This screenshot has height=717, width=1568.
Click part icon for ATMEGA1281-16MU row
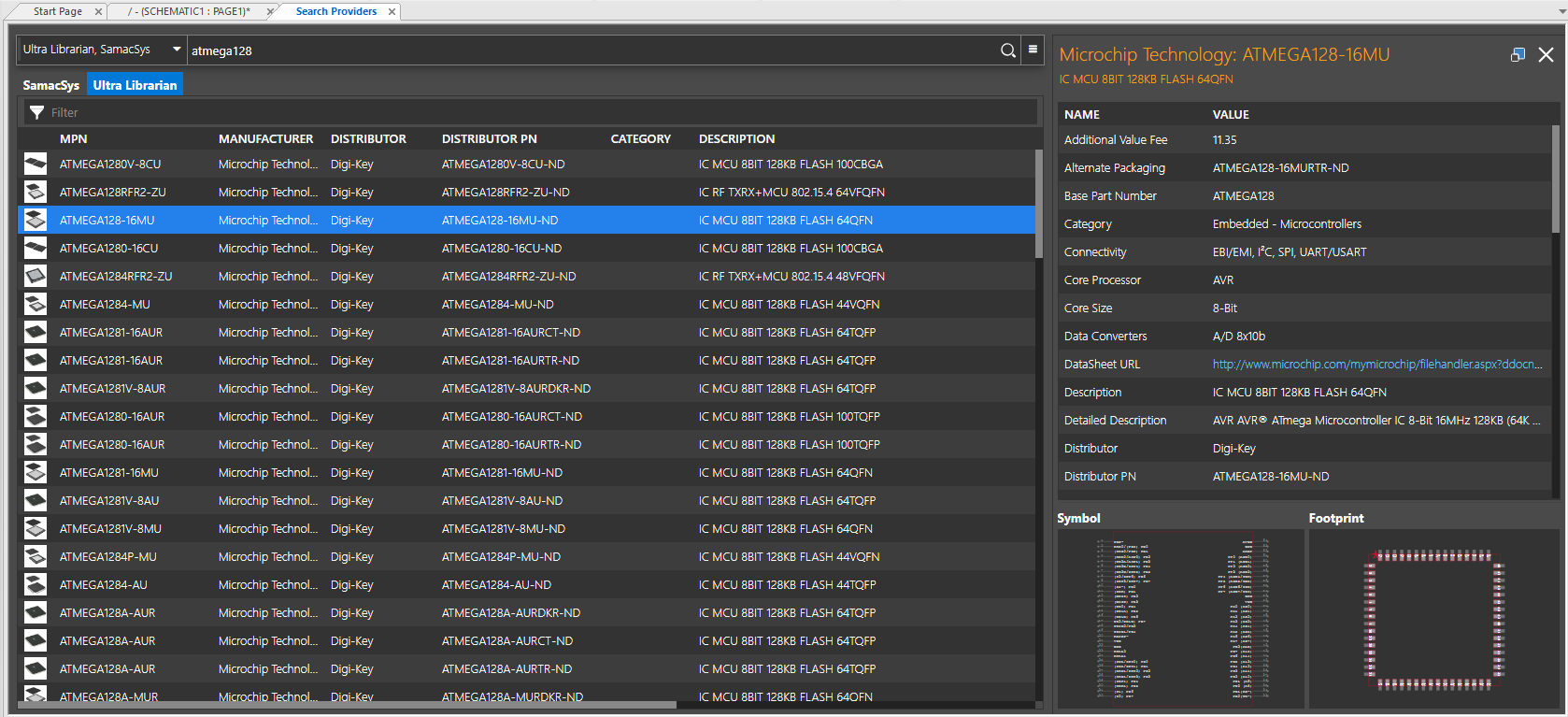click(x=36, y=472)
